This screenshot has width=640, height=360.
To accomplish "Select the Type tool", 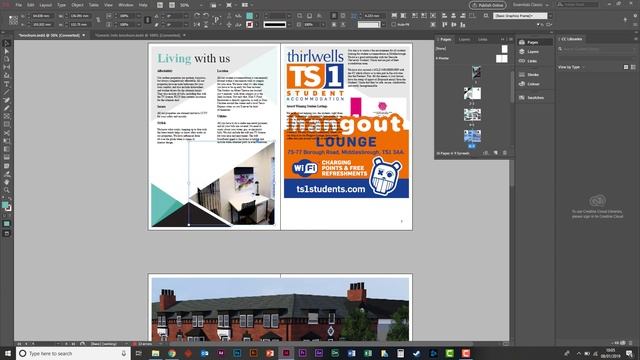I will [7, 84].
